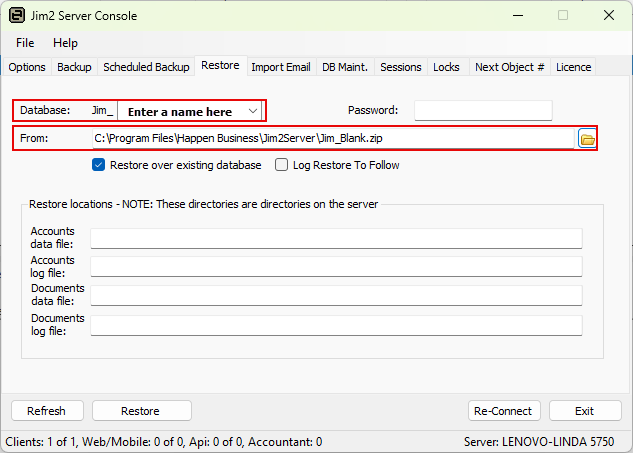This screenshot has width=633, height=453.
Task: Click the Re-Connect button
Action: (504, 411)
